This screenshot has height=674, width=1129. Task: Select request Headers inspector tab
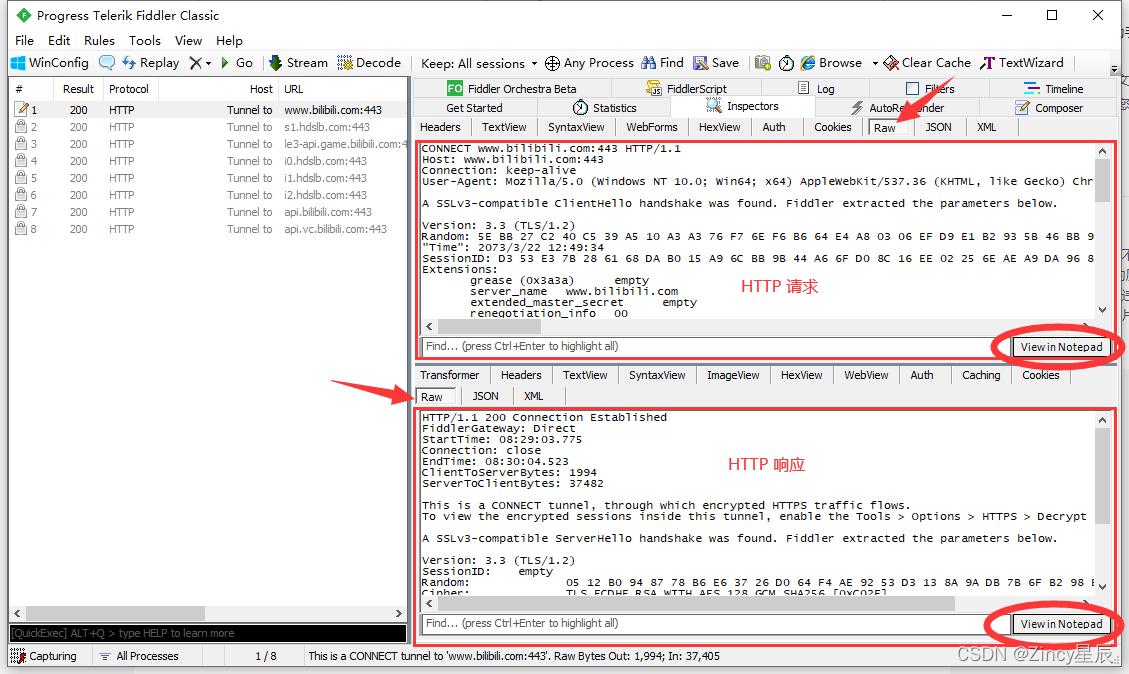tap(440, 127)
